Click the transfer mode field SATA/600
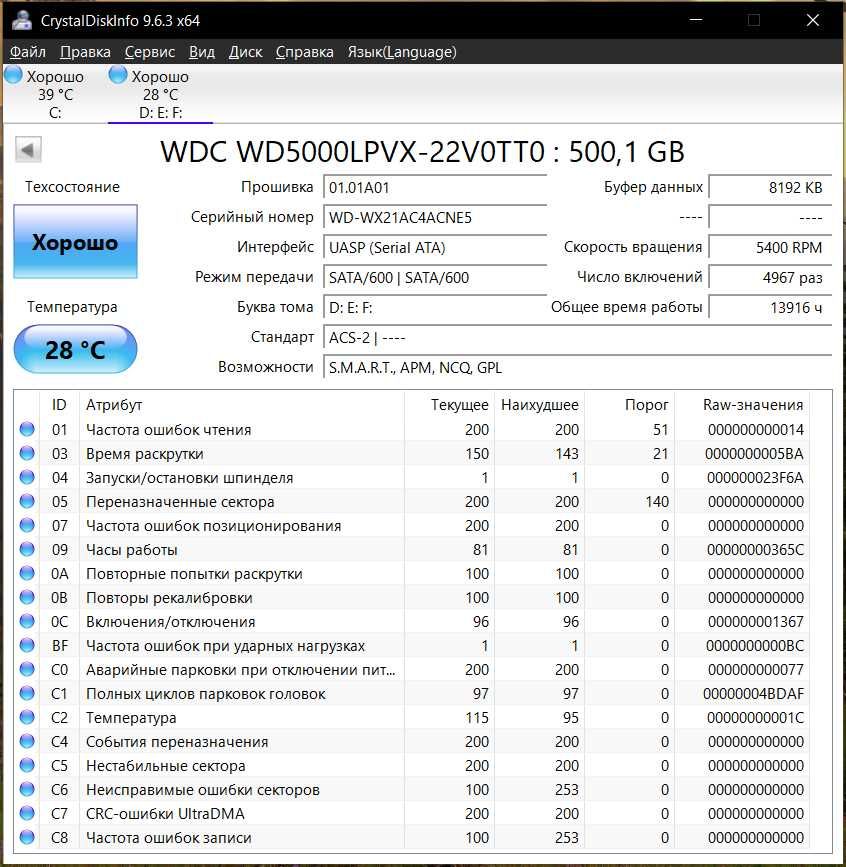846x867 pixels. (435, 277)
